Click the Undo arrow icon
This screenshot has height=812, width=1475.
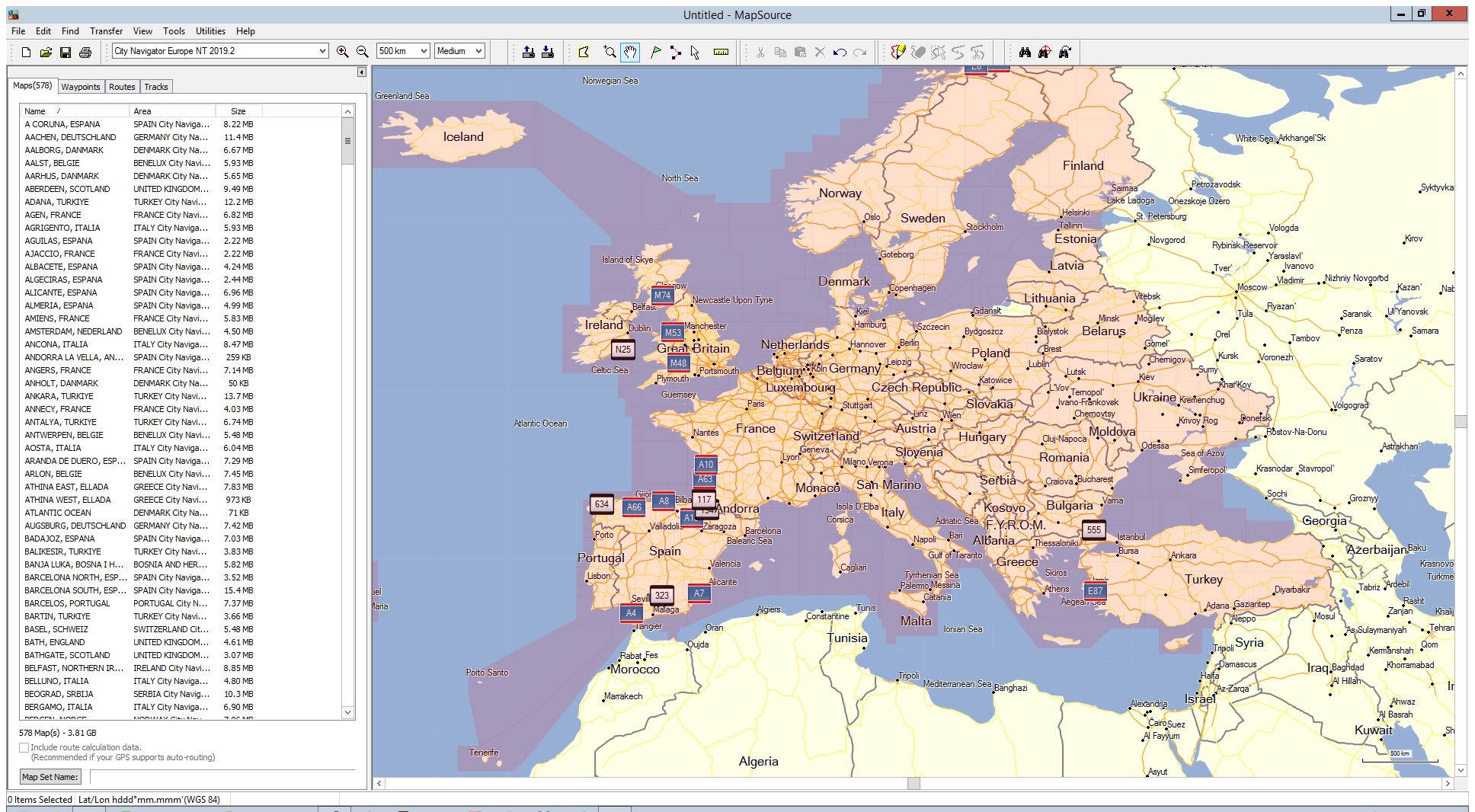pyautogui.click(x=840, y=52)
